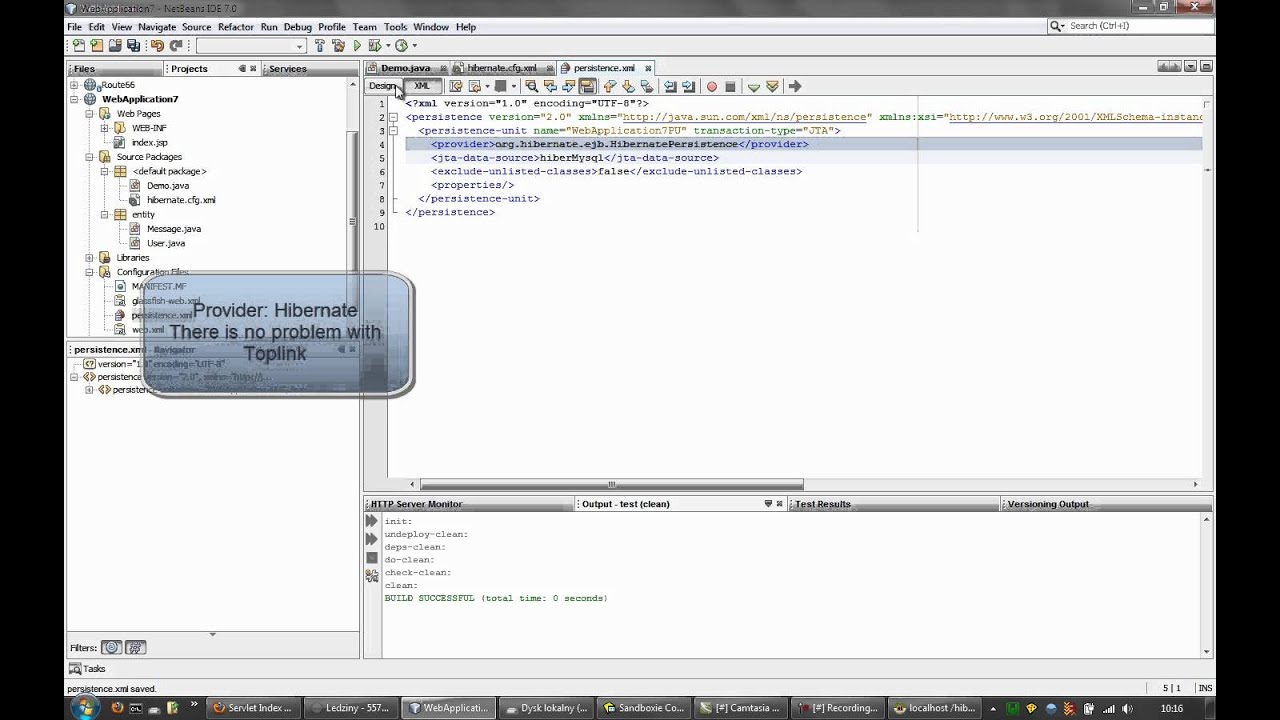
Task: Select User.java in the project tree
Action: pyautogui.click(x=166, y=243)
